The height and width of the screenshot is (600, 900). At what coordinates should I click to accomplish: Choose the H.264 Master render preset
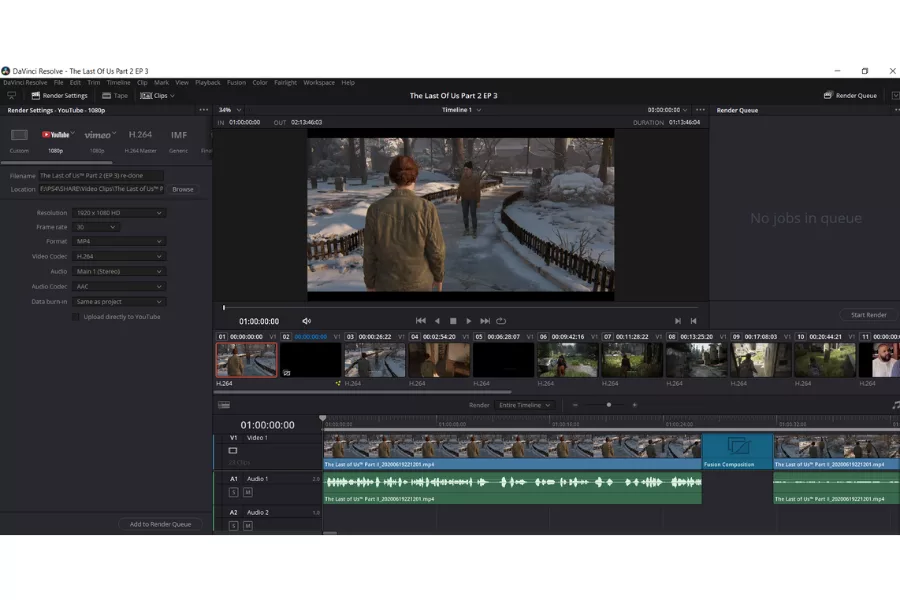[x=140, y=141]
